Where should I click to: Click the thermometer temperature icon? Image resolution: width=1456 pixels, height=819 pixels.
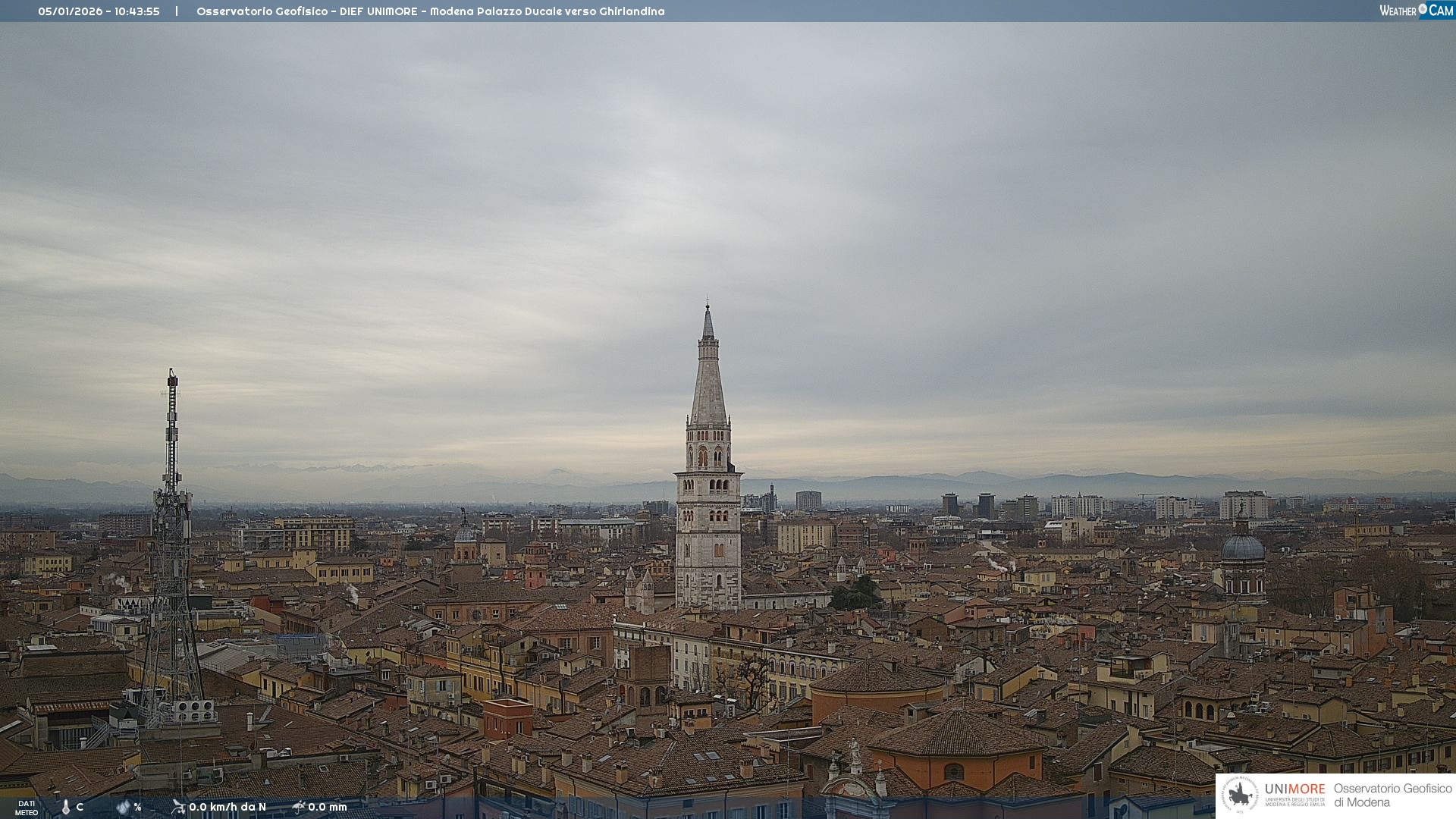(x=66, y=807)
